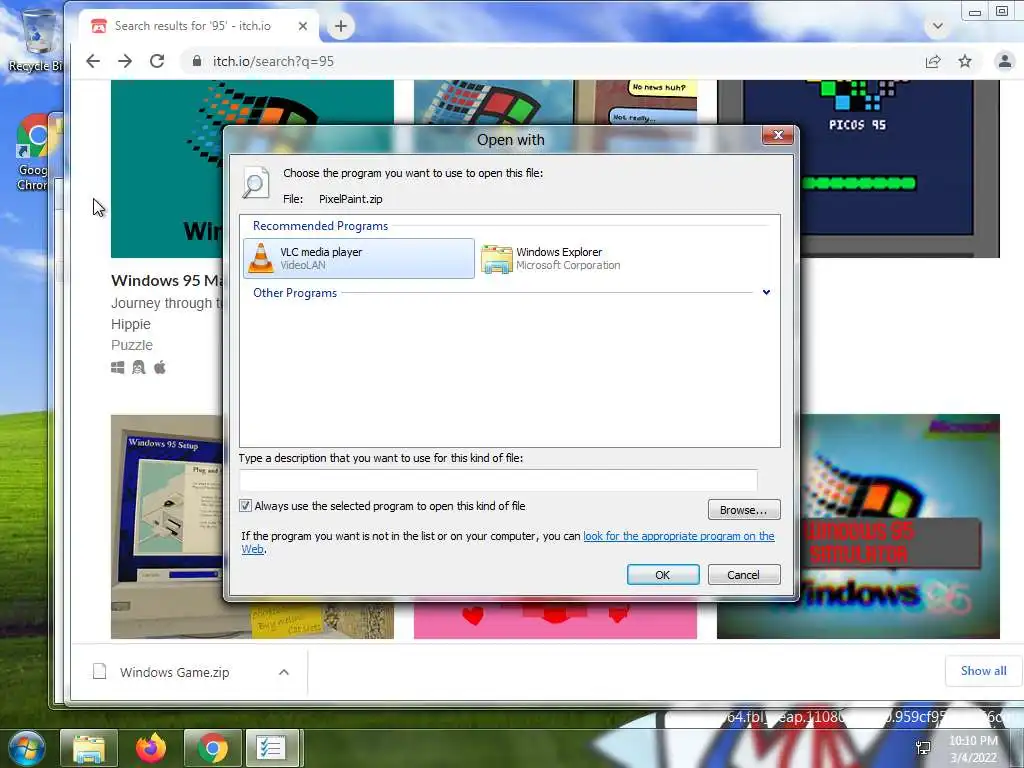Click the Puzzle genre text
Screen dimensions: 1024x768
132,345
